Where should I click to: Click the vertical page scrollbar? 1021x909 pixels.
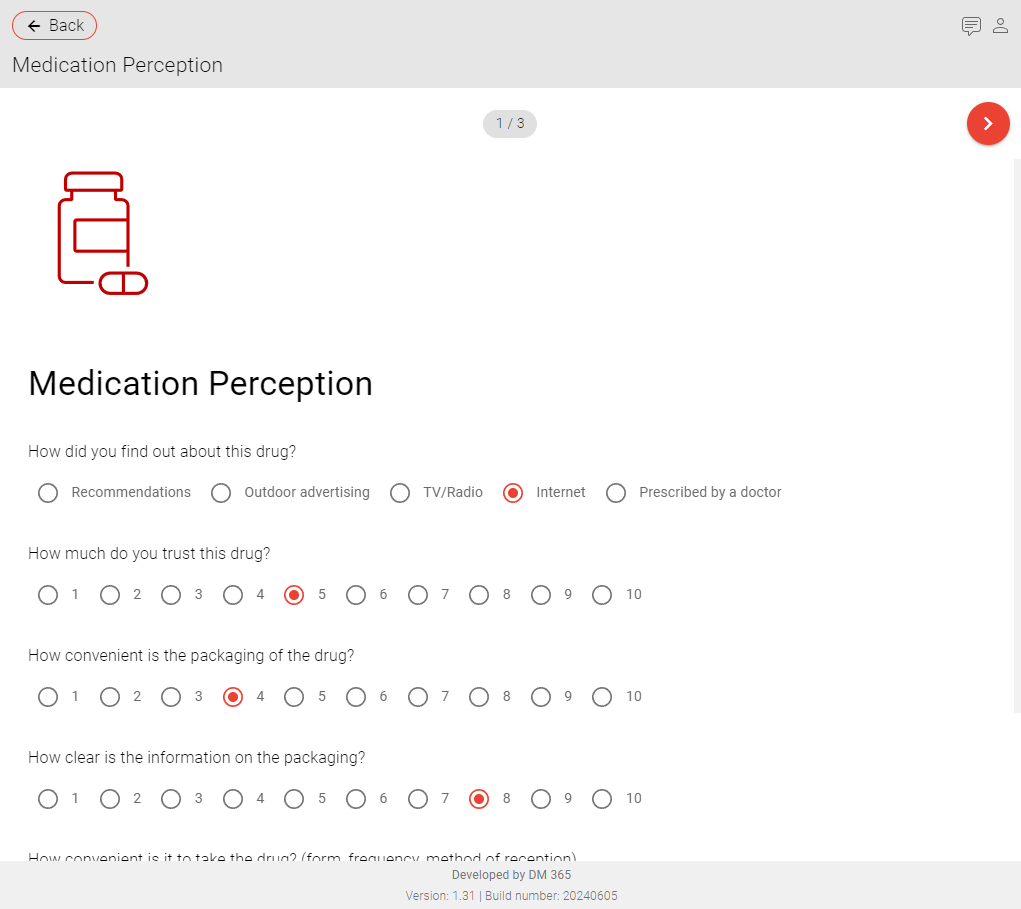coord(1017,436)
